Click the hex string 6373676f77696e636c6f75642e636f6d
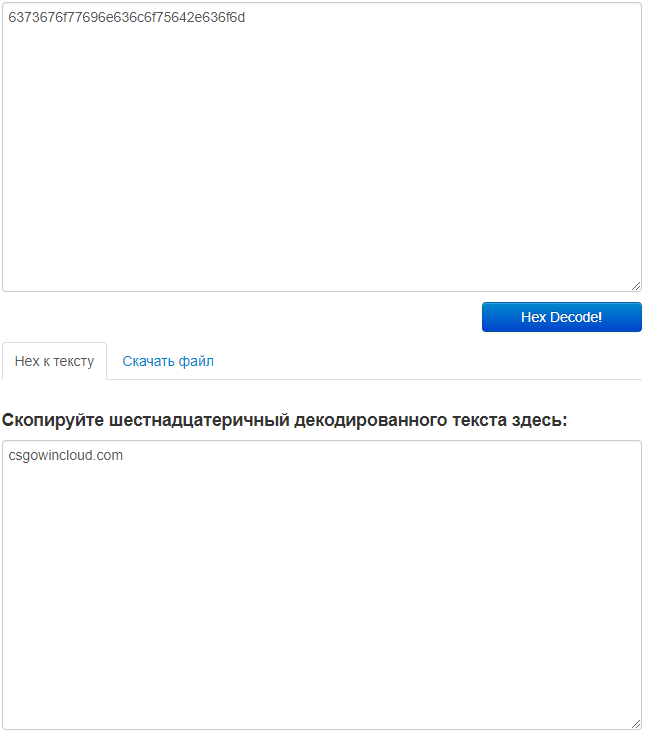645x730 pixels. coord(127,16)
